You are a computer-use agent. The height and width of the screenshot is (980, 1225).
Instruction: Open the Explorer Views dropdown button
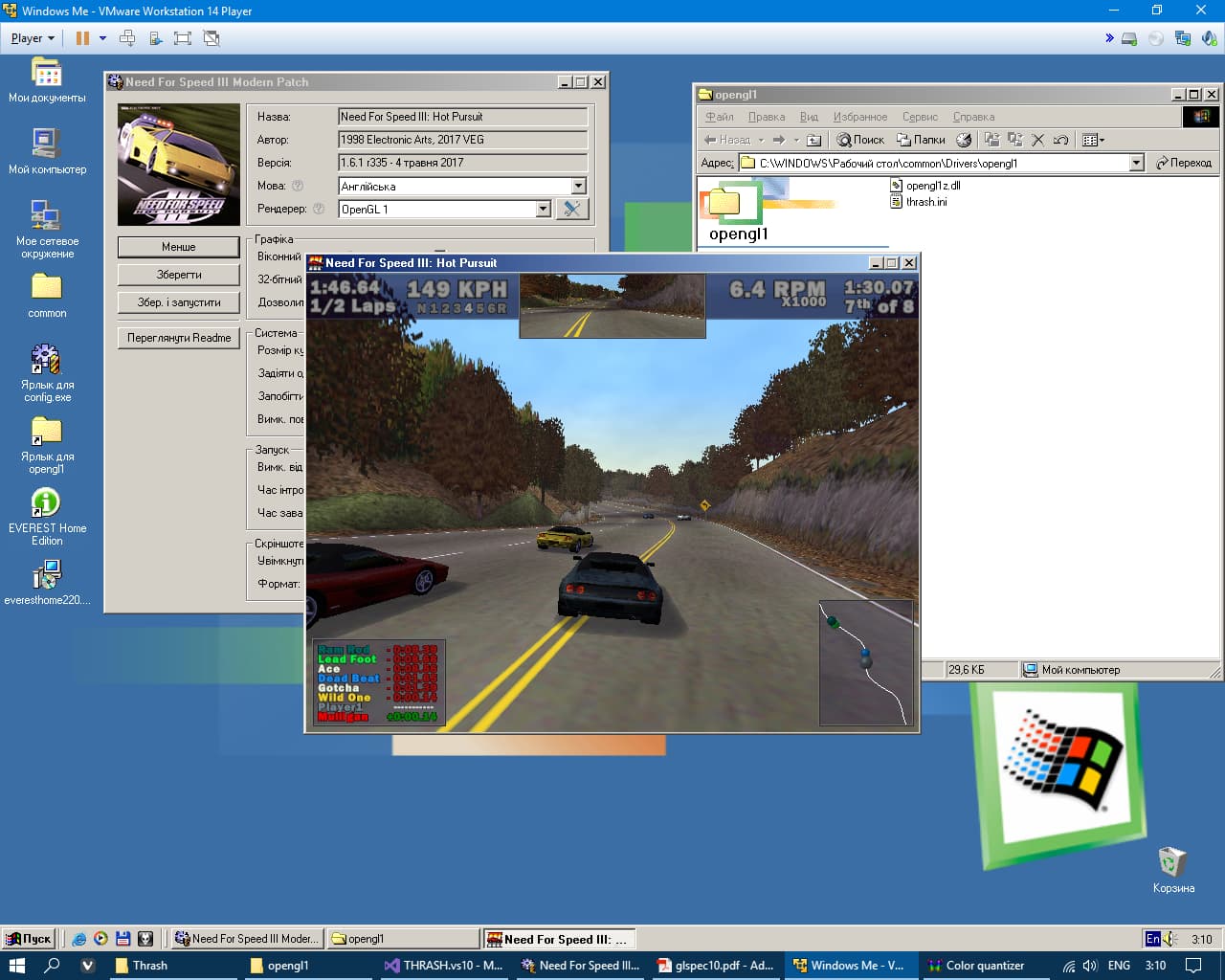tap(1092, 140)
